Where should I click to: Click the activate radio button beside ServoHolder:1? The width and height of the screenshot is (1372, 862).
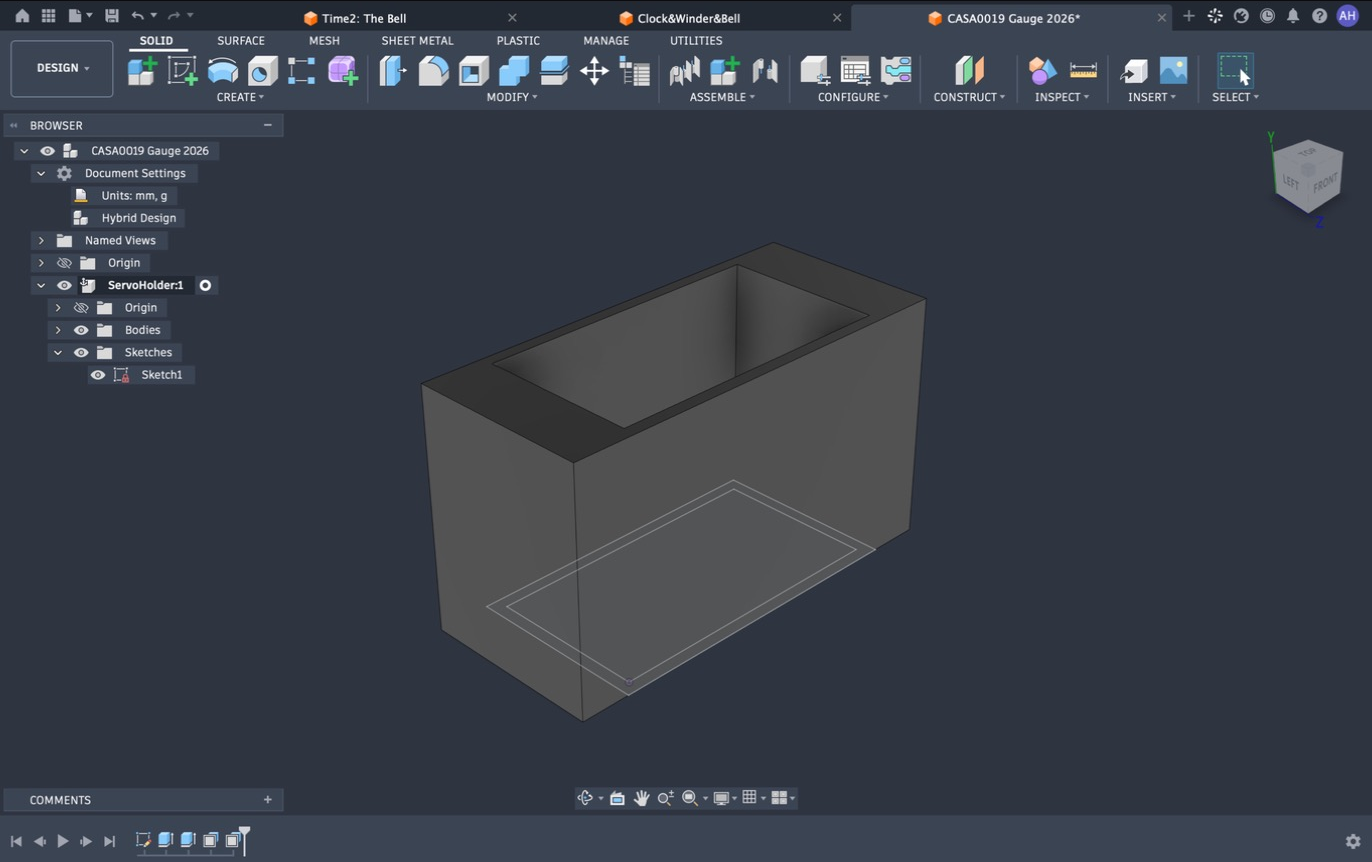click(x=205, y=285)
